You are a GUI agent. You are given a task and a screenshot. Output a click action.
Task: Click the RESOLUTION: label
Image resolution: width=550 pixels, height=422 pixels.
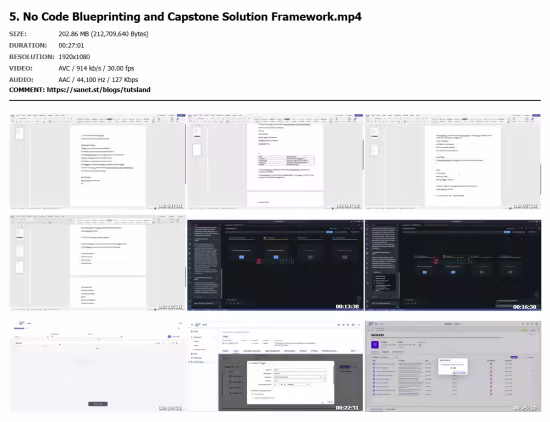tap(32, 57)
